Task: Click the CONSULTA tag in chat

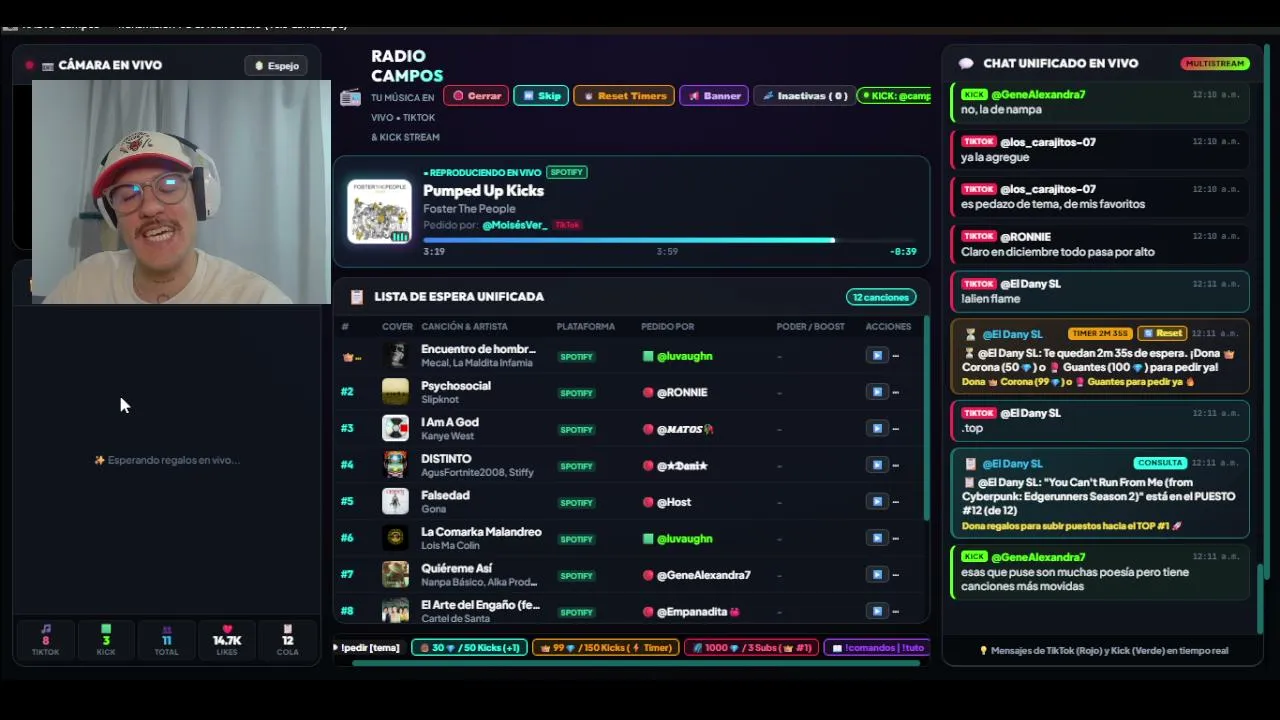Action: coord(1160,463)
